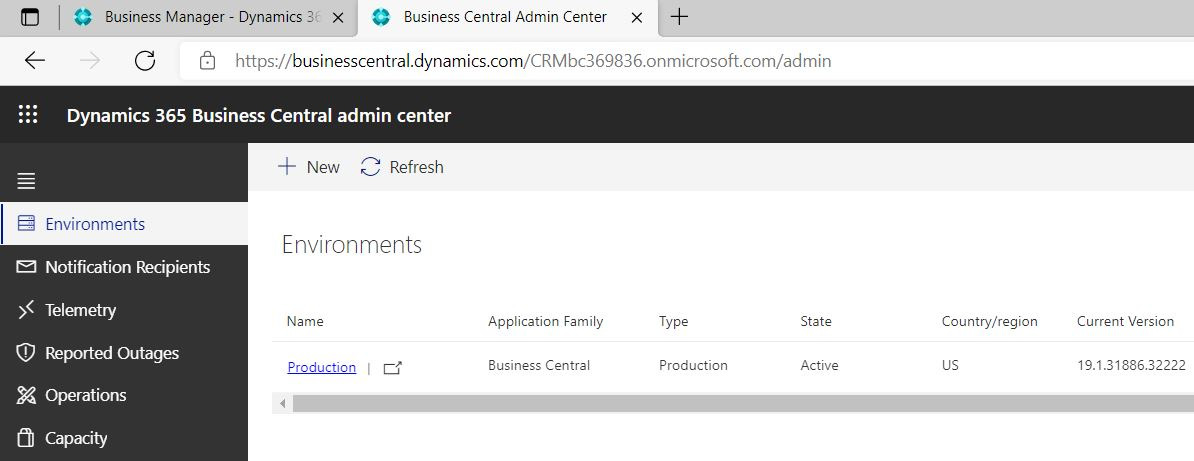
Task: Close the Business Manager browser tab
Action: pyautogui.click(x=338, y=18)
